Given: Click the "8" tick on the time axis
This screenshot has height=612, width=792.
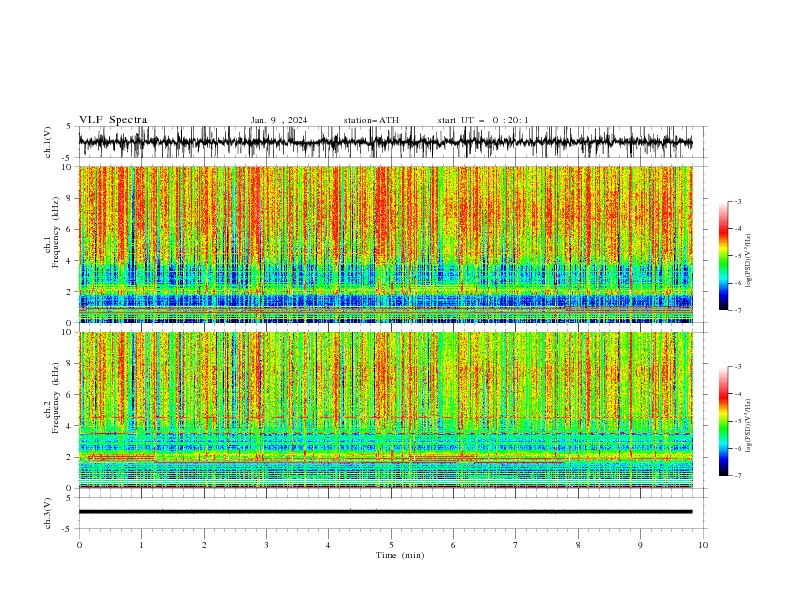Looking at the screenshot, I should [578, 545].
